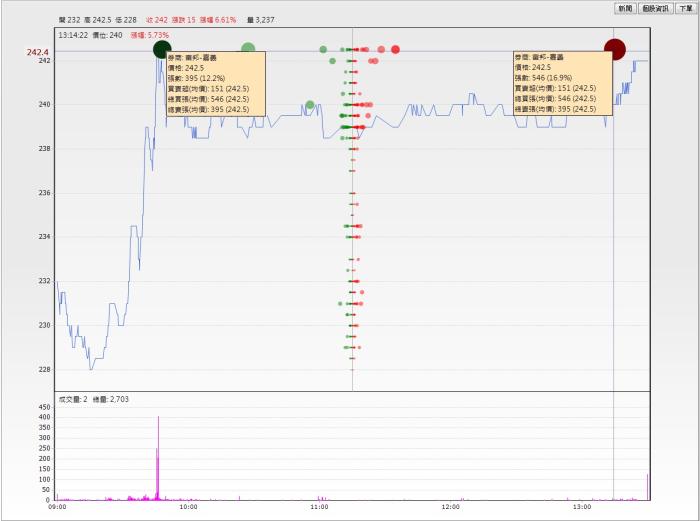The width and height of the screenshot is (700, 521).
Task: Click the 234 price axis label
Action: (44, 237)
